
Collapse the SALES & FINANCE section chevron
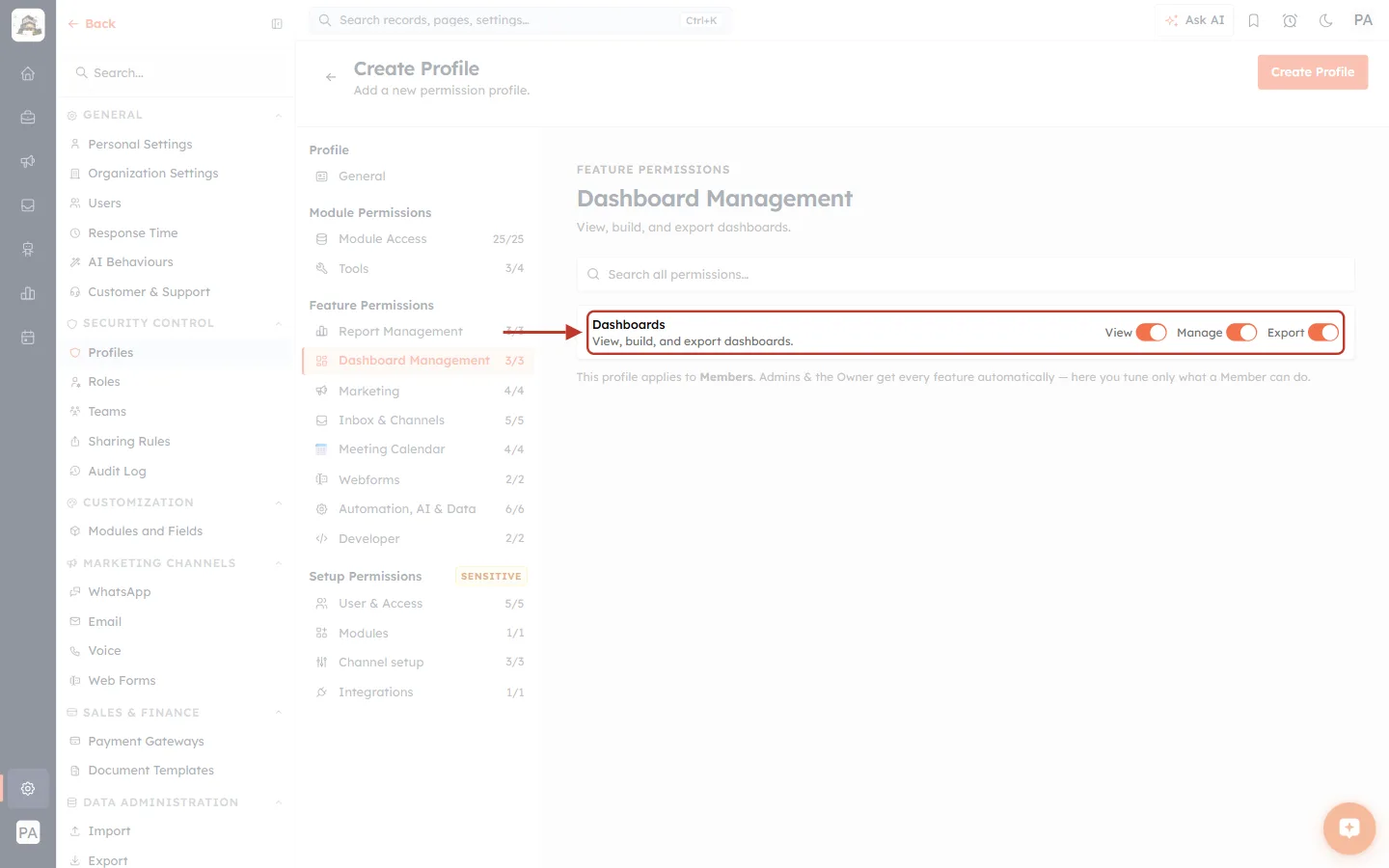click(278, 714)
